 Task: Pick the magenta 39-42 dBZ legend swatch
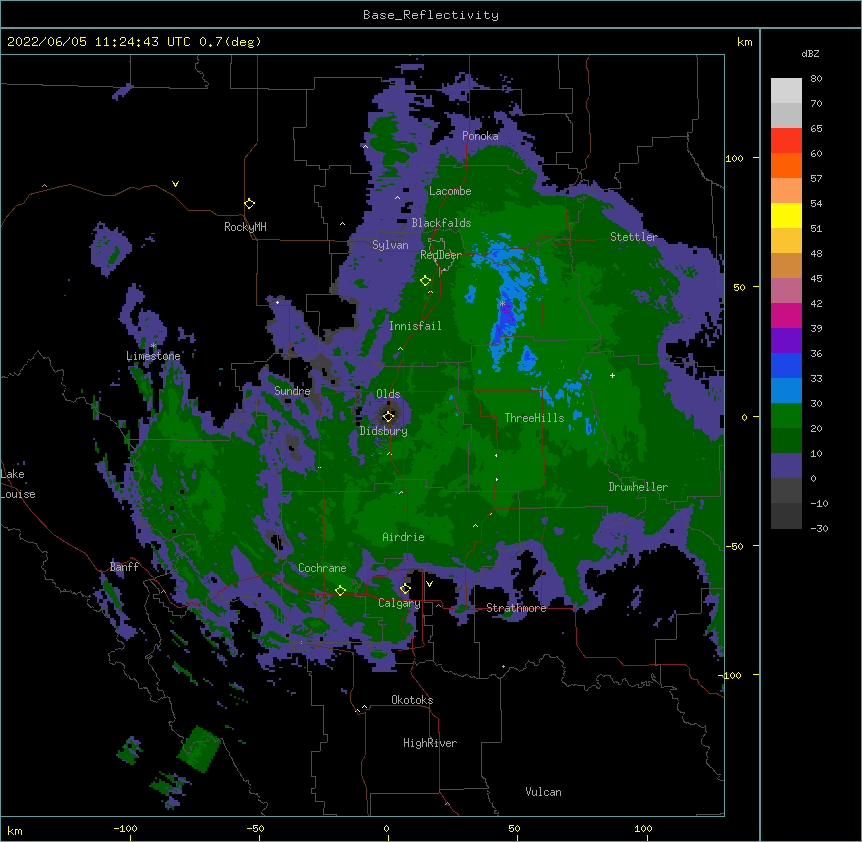[x=786, y=315]
